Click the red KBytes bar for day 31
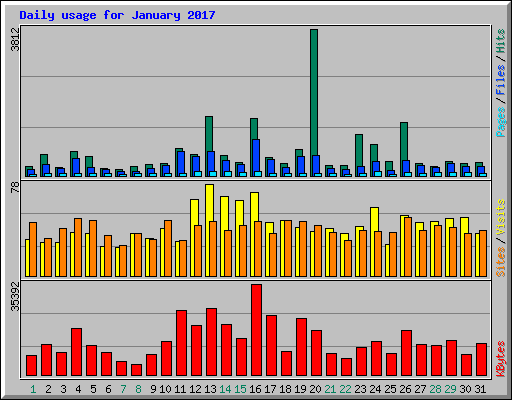The width and height of the screenshot is (512, 400). (x=481, y=360)
